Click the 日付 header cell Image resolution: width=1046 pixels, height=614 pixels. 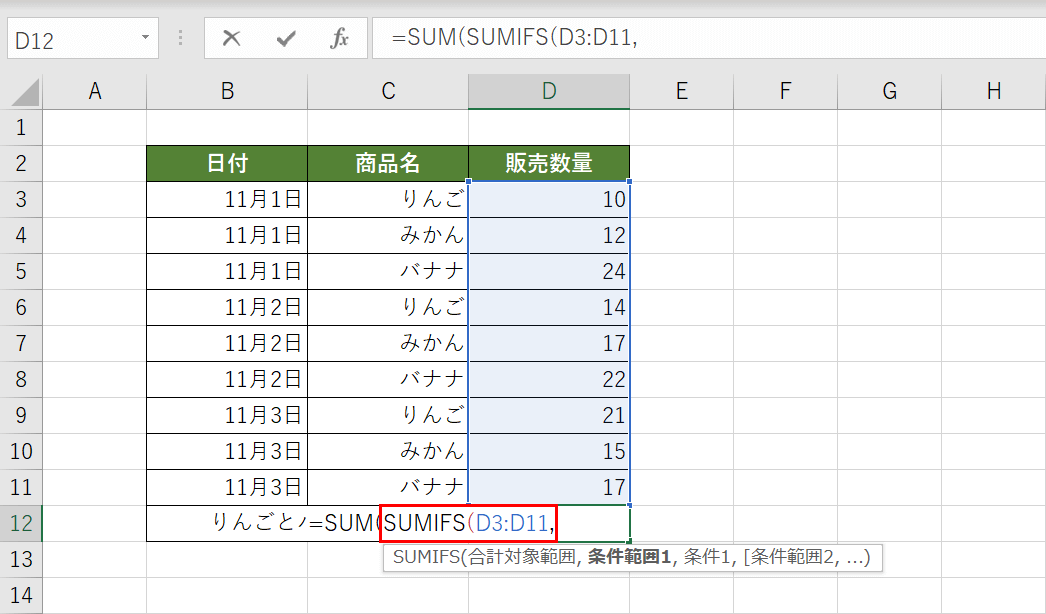coord(227,163)
